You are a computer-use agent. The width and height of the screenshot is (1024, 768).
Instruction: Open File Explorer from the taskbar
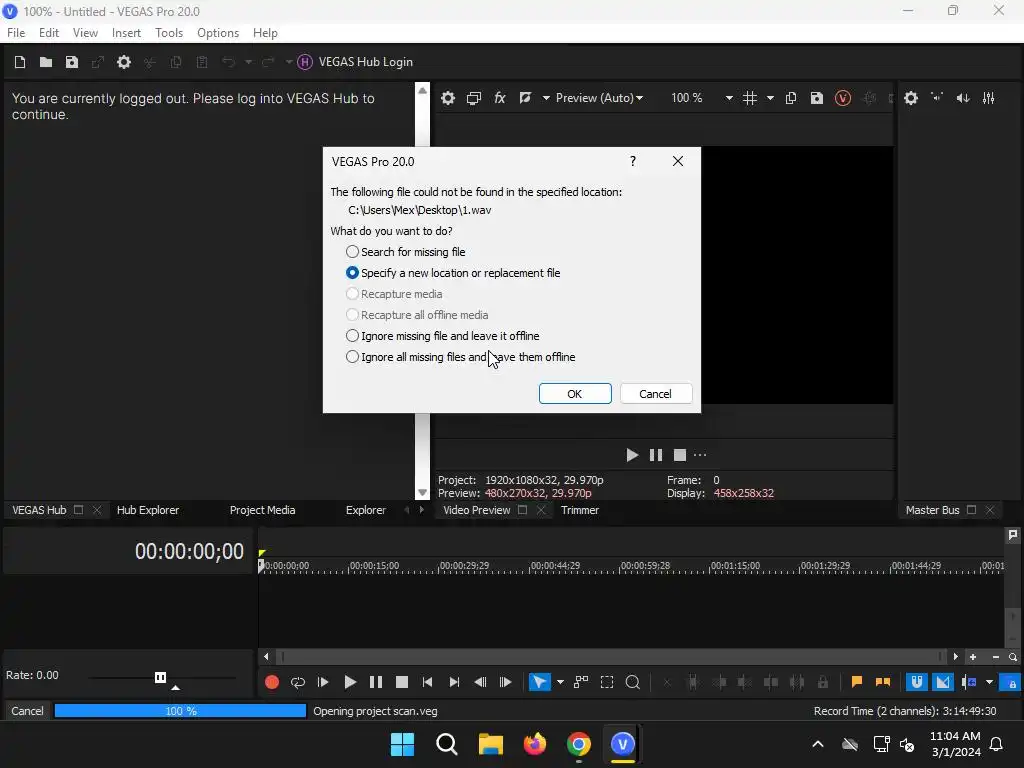tap(491, 744)
